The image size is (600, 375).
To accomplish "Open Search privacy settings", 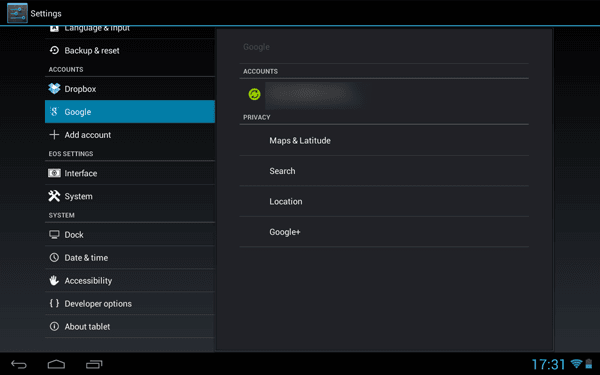I will [x=384, y=171].
